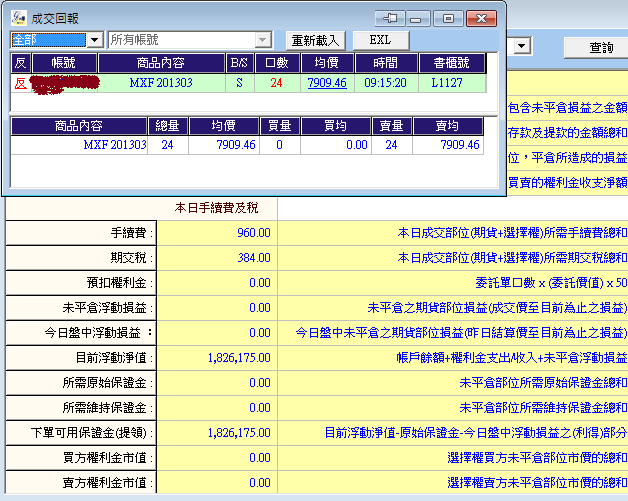Maximize the 成交回報 window
This screenshot has width=628, height=501.
448,18
